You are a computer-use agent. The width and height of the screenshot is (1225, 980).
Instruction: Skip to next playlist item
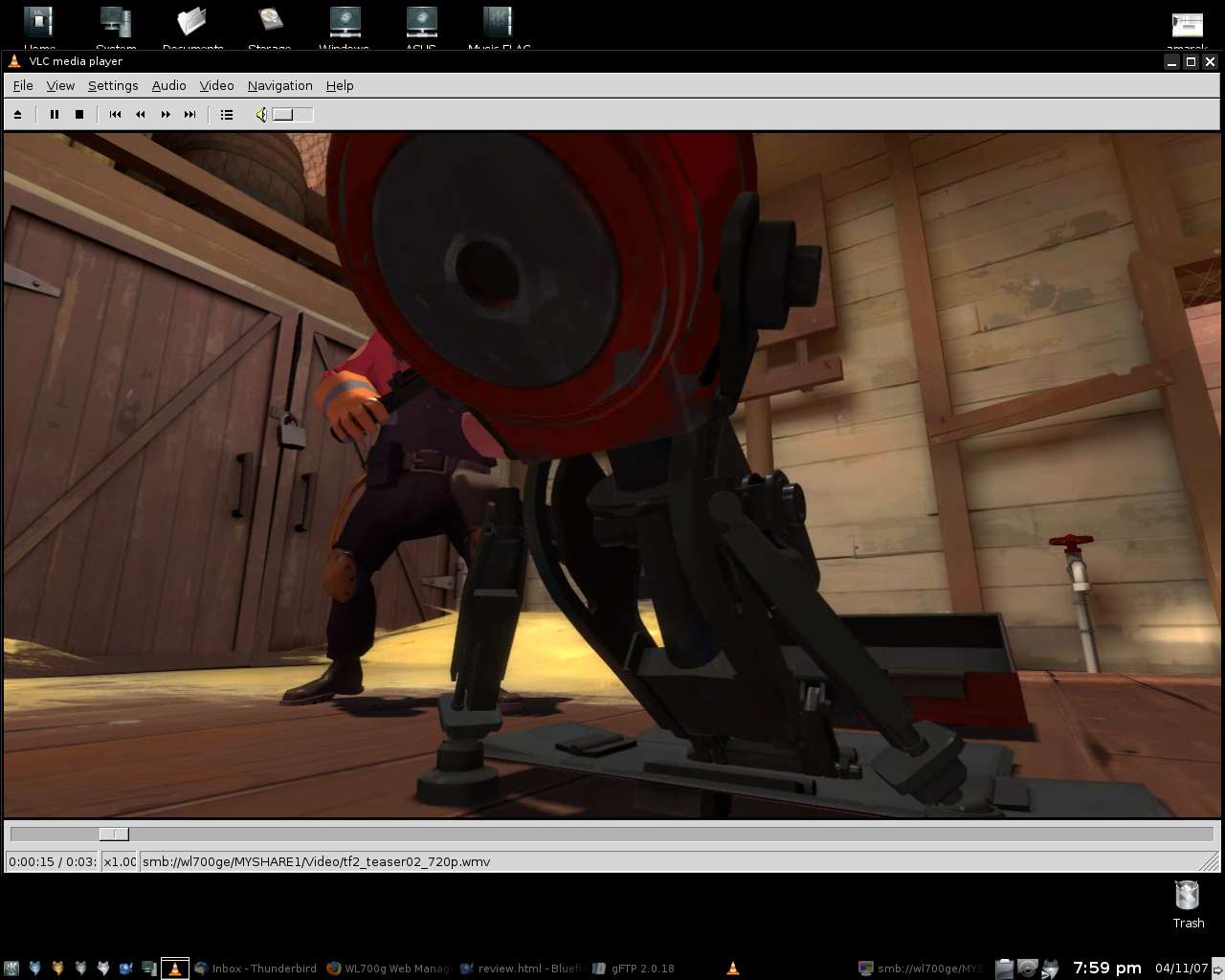click(190, 115)
